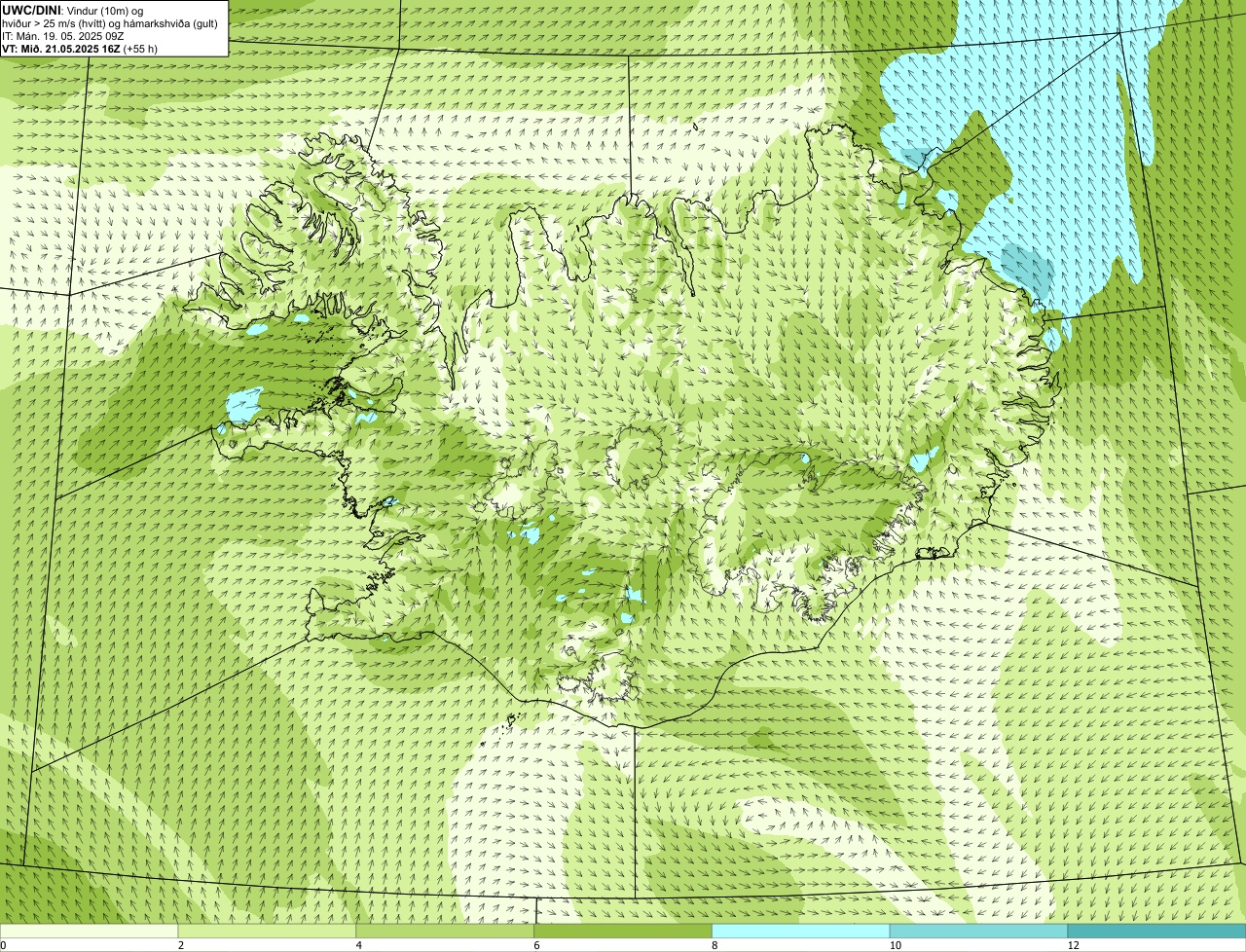Click the "4" color scale label
The width and height of the screenshot is (1246, 952).
[359, 945]
